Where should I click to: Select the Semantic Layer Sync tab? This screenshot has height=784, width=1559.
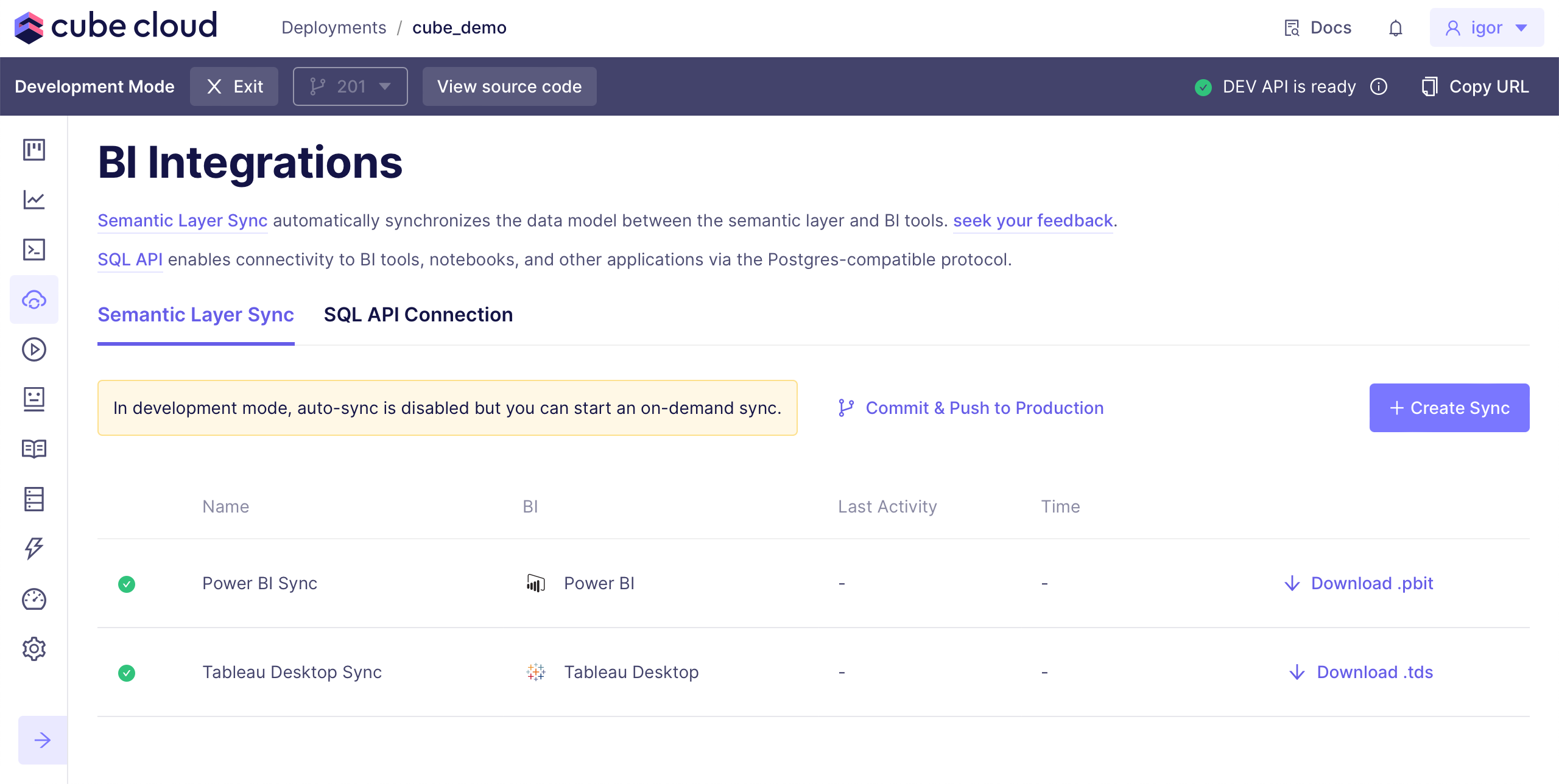(x=195, y=315)
